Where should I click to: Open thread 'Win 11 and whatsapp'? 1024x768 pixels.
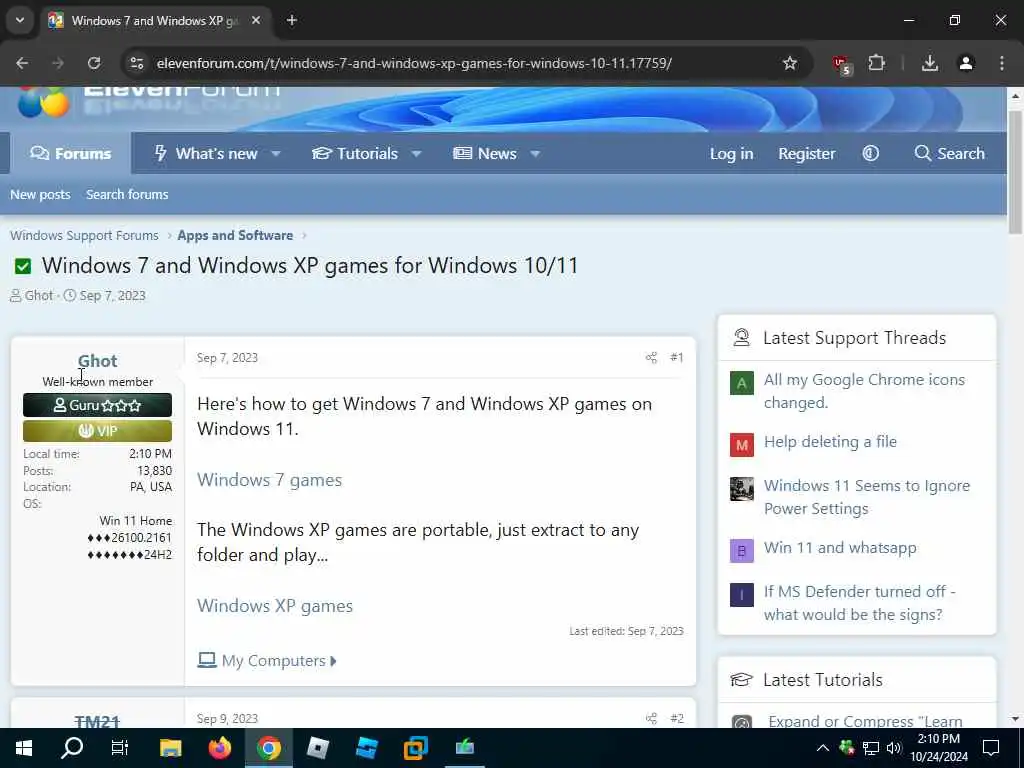[x=840, y=548]
